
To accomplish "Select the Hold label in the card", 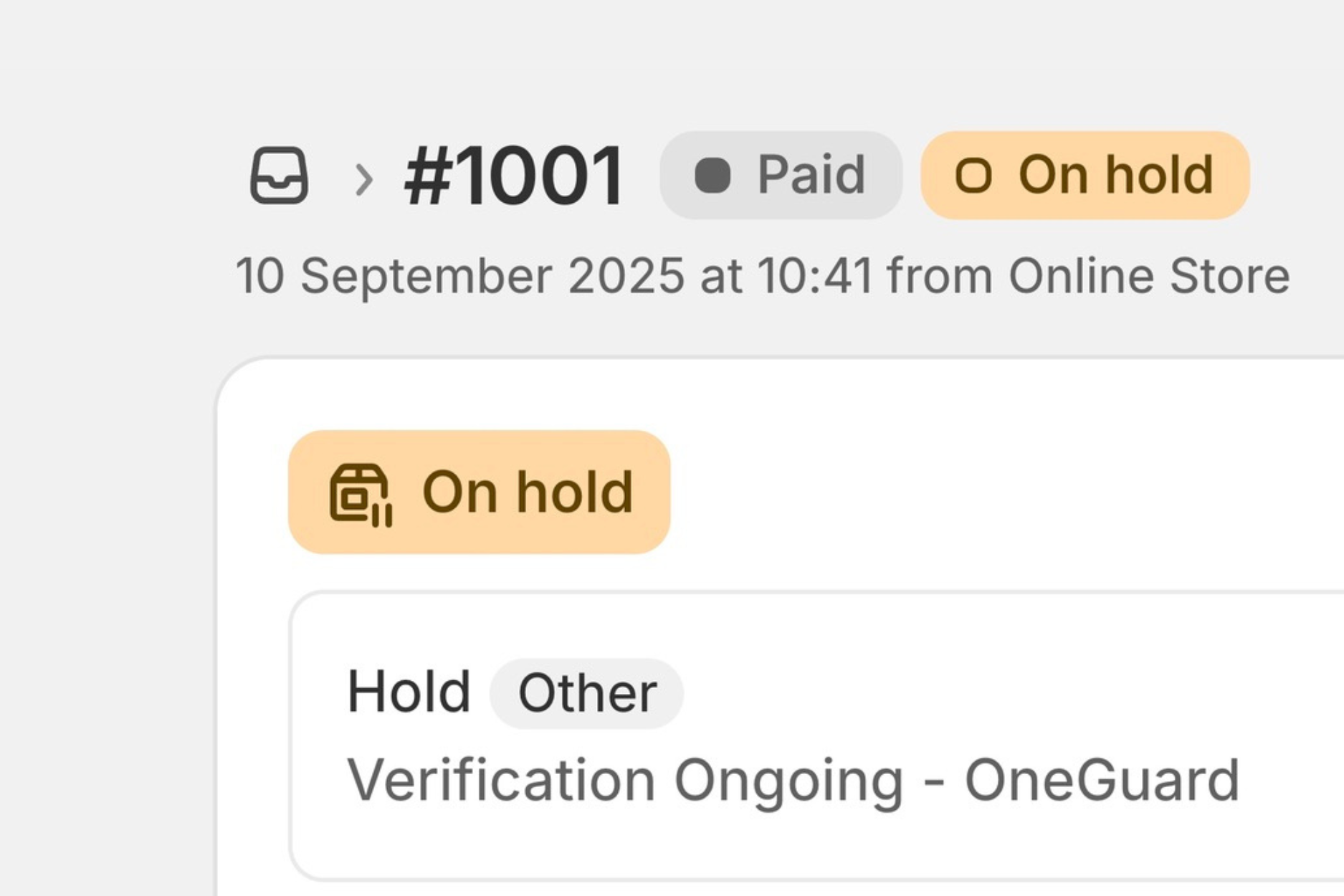I will tap(409, 690).
